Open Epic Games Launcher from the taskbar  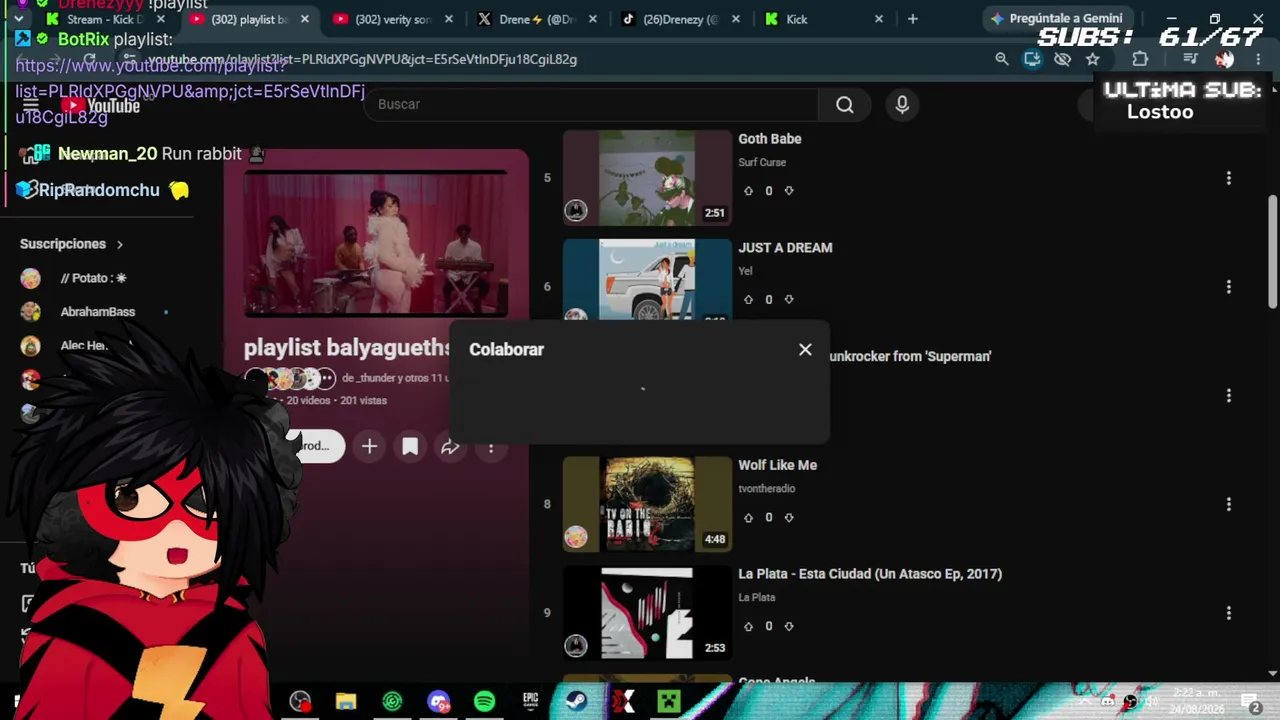tap(530, 701)
